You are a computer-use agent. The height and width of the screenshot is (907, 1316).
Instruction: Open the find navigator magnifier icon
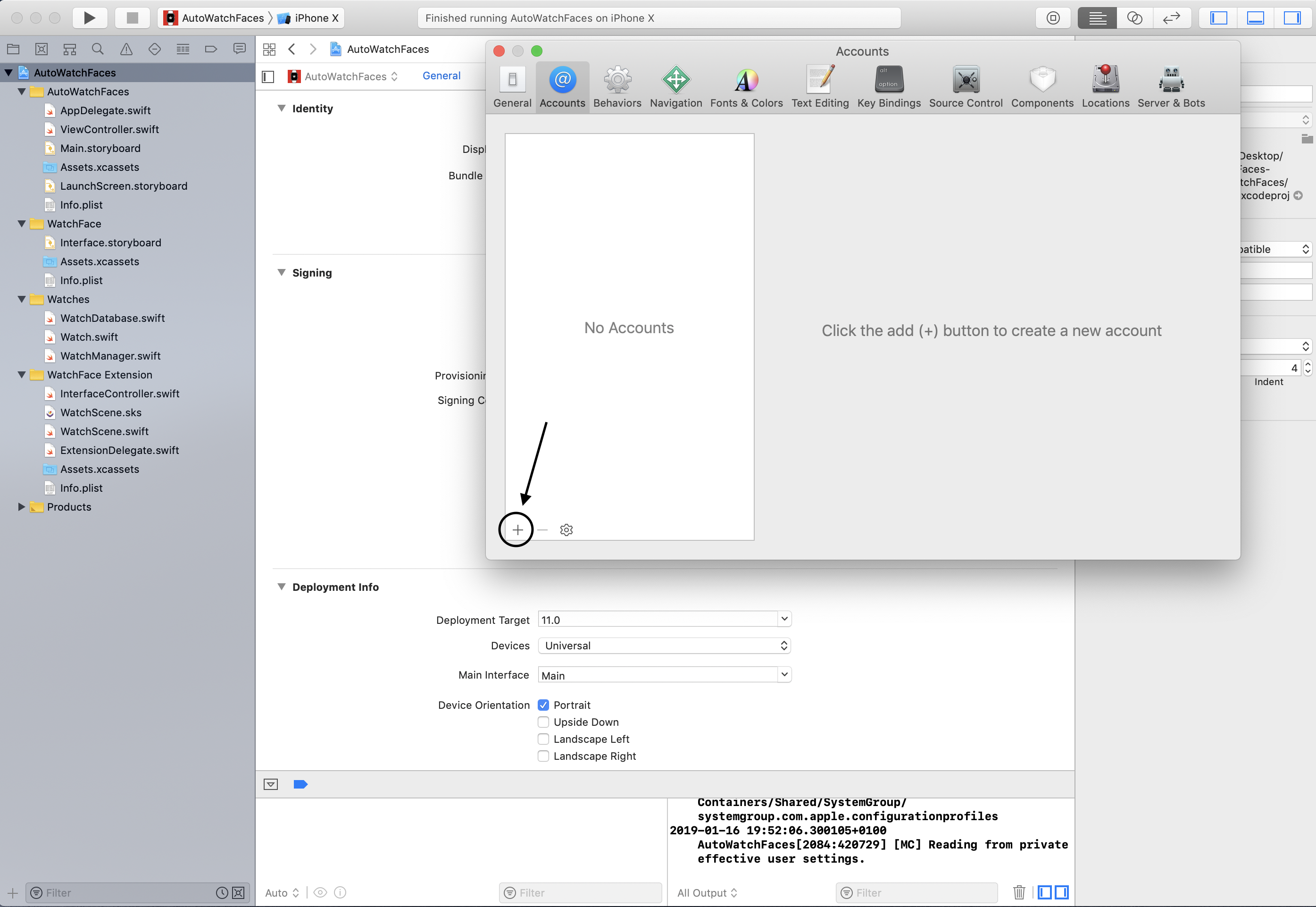point(98,50)
